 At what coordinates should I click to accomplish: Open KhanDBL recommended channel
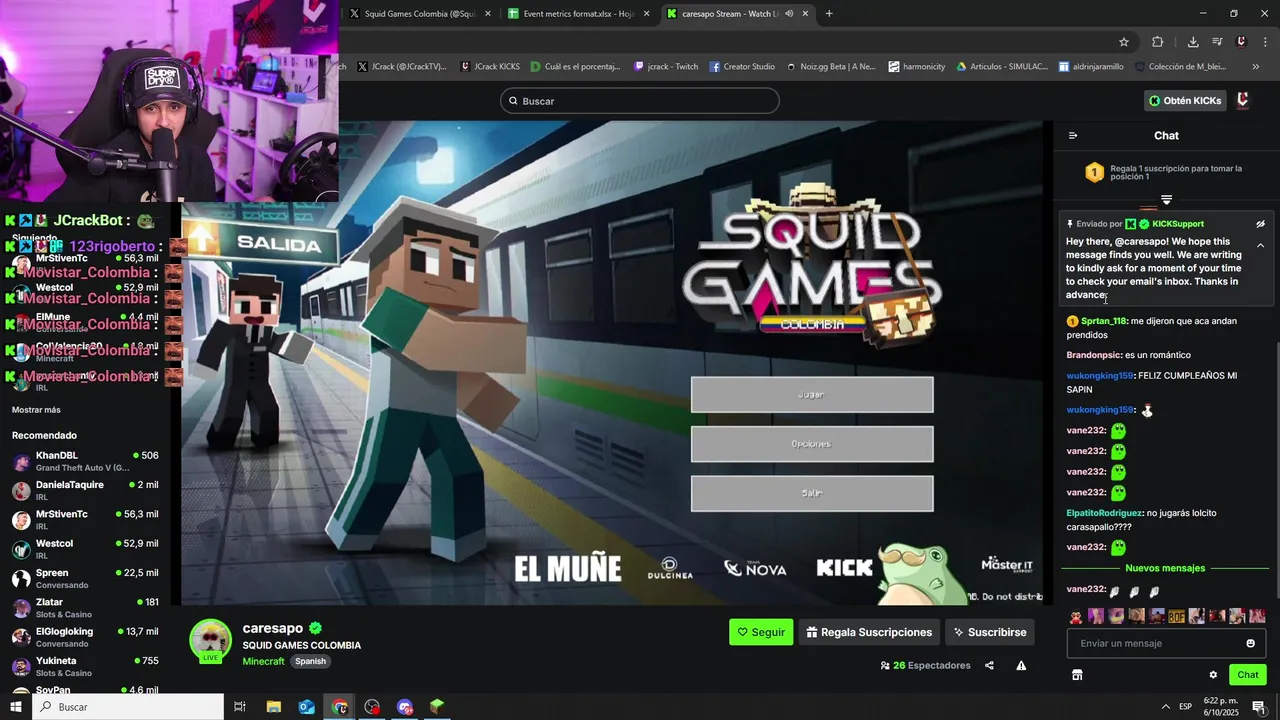pos(85,461)
